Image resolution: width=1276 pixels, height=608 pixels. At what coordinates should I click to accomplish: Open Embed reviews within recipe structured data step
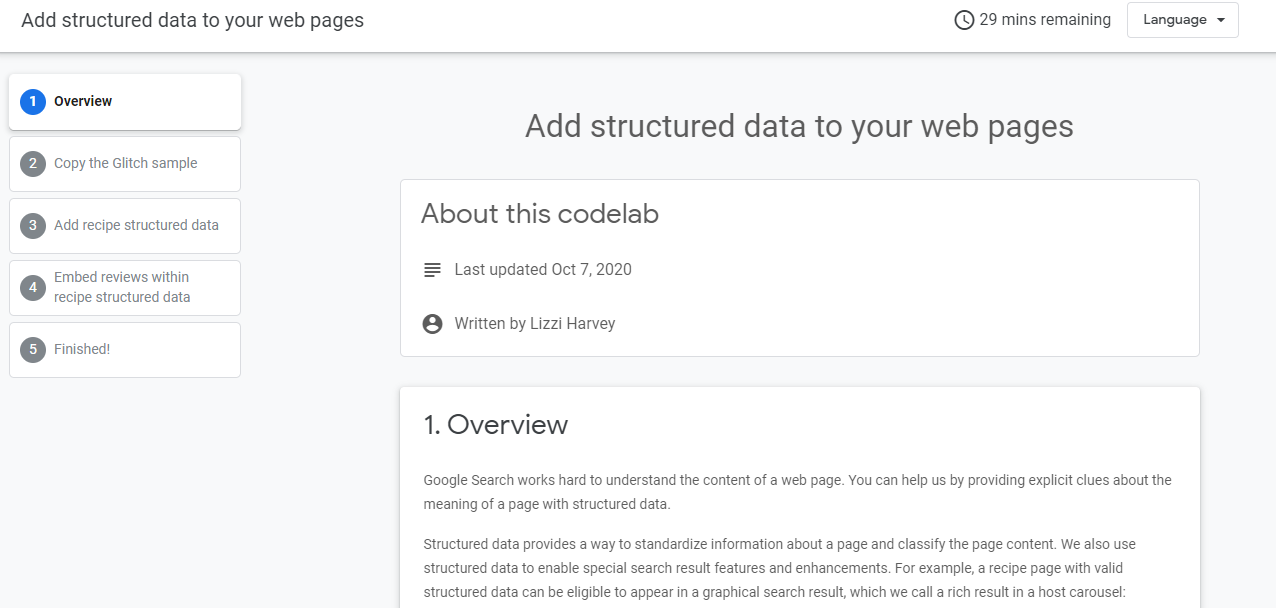point(125,287)
